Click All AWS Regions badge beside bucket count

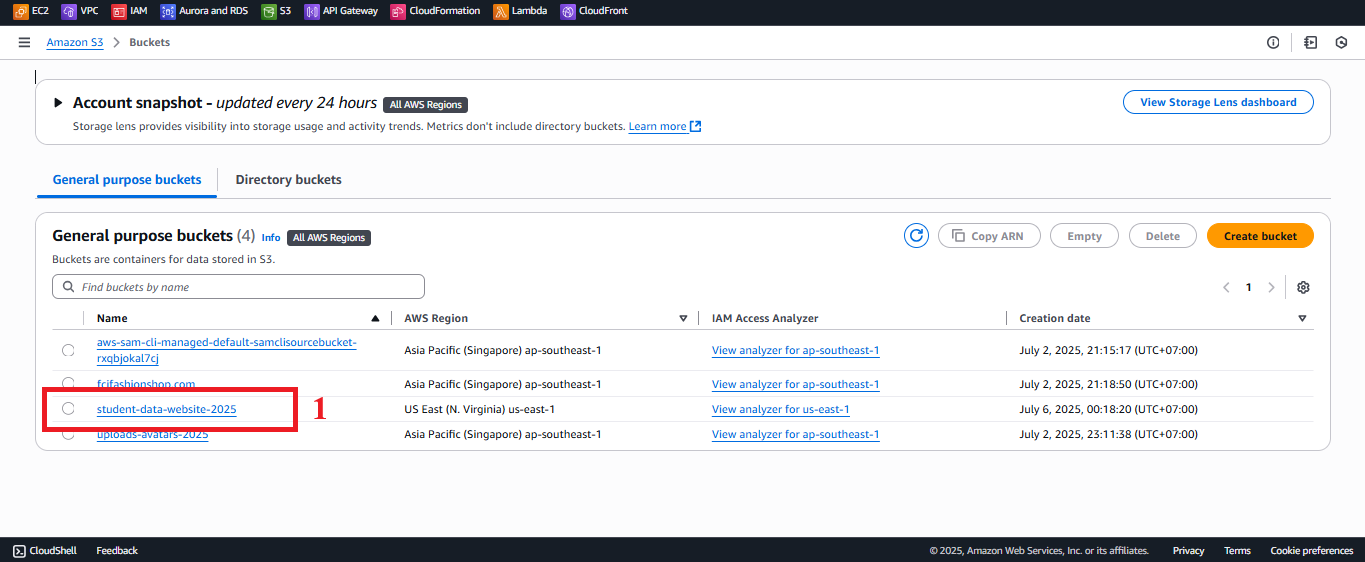(x=329, y=238)
